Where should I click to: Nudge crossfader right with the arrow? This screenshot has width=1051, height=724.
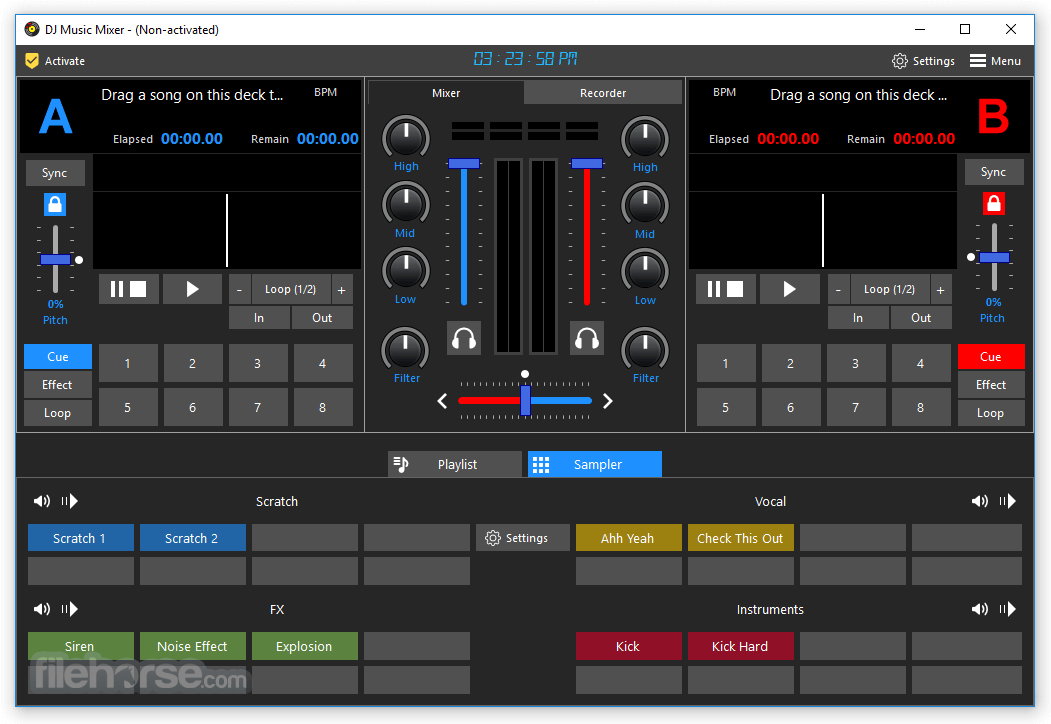pyautogui.click(x=607, y=401)
